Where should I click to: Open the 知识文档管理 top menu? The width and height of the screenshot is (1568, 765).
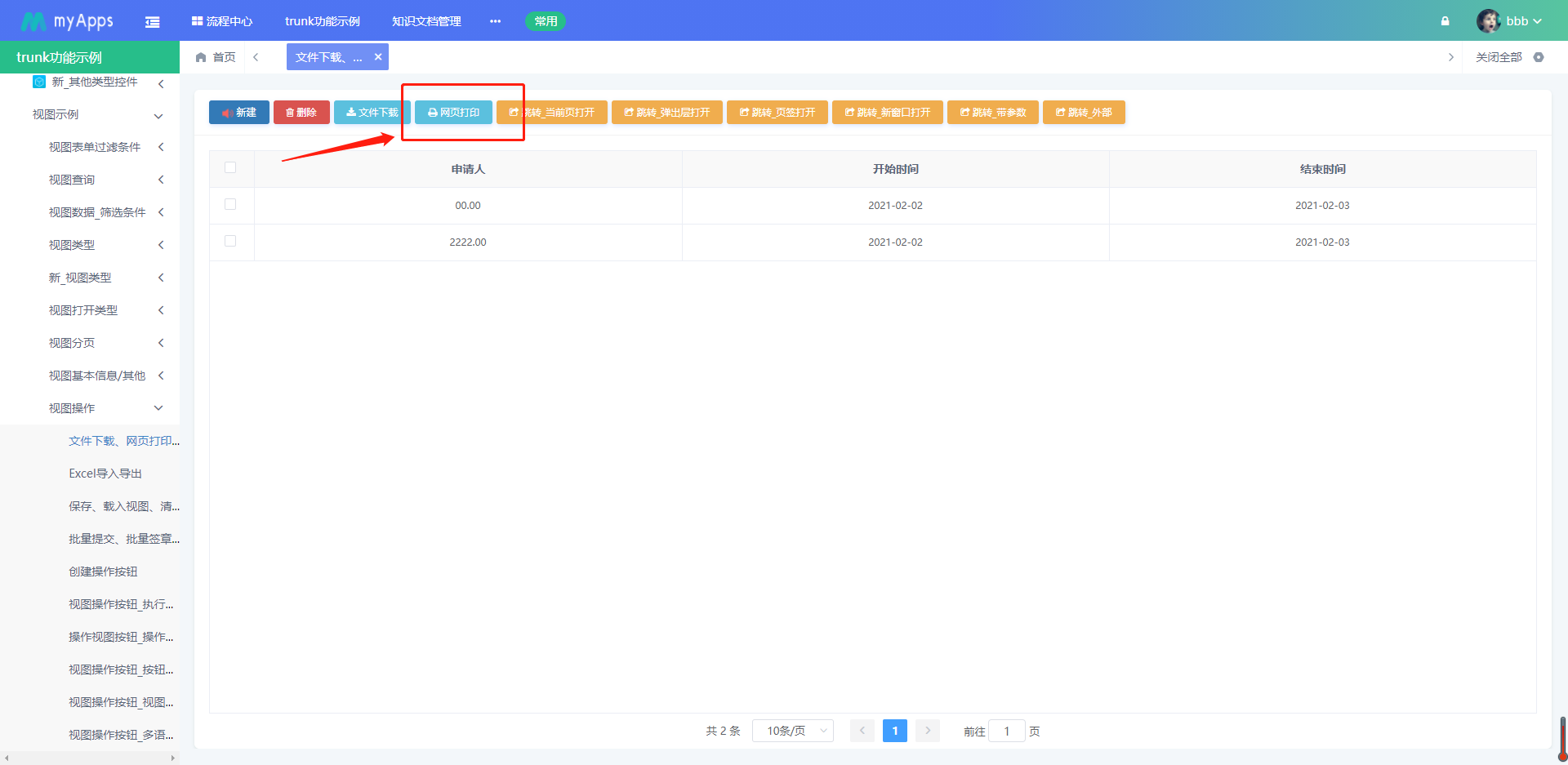(x=426, y=21)
